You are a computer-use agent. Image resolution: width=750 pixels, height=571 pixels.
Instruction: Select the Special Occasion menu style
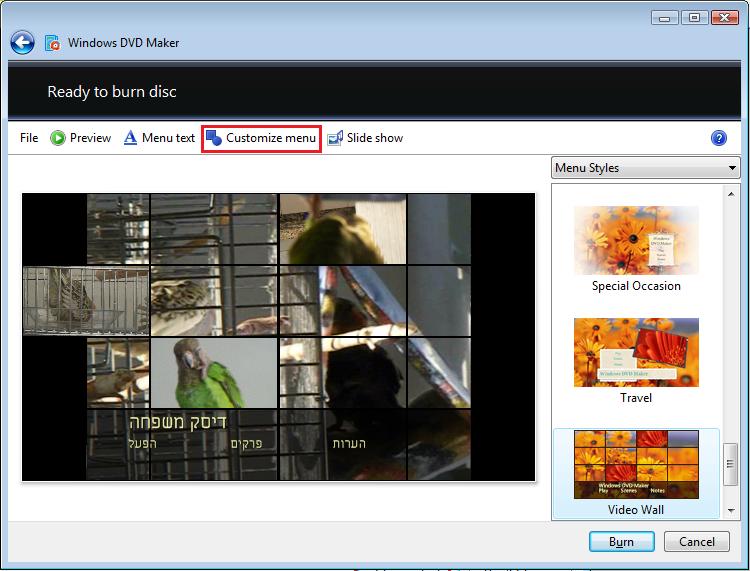point(636,249)
